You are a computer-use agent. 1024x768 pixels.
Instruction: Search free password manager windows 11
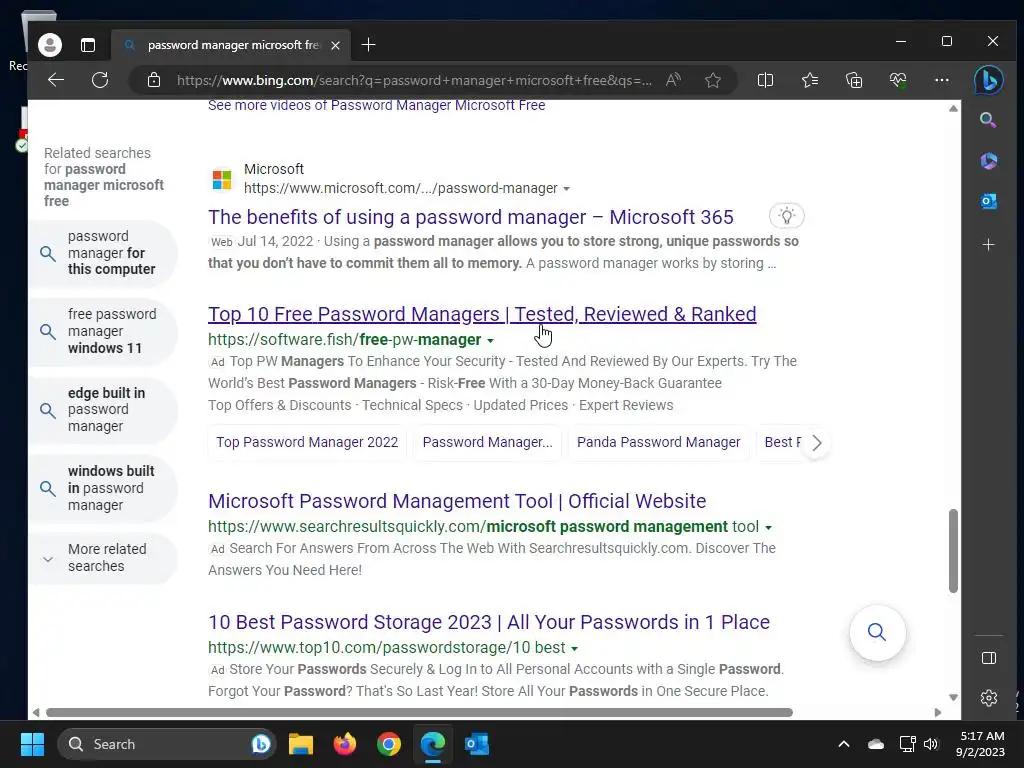click(103, 331)
